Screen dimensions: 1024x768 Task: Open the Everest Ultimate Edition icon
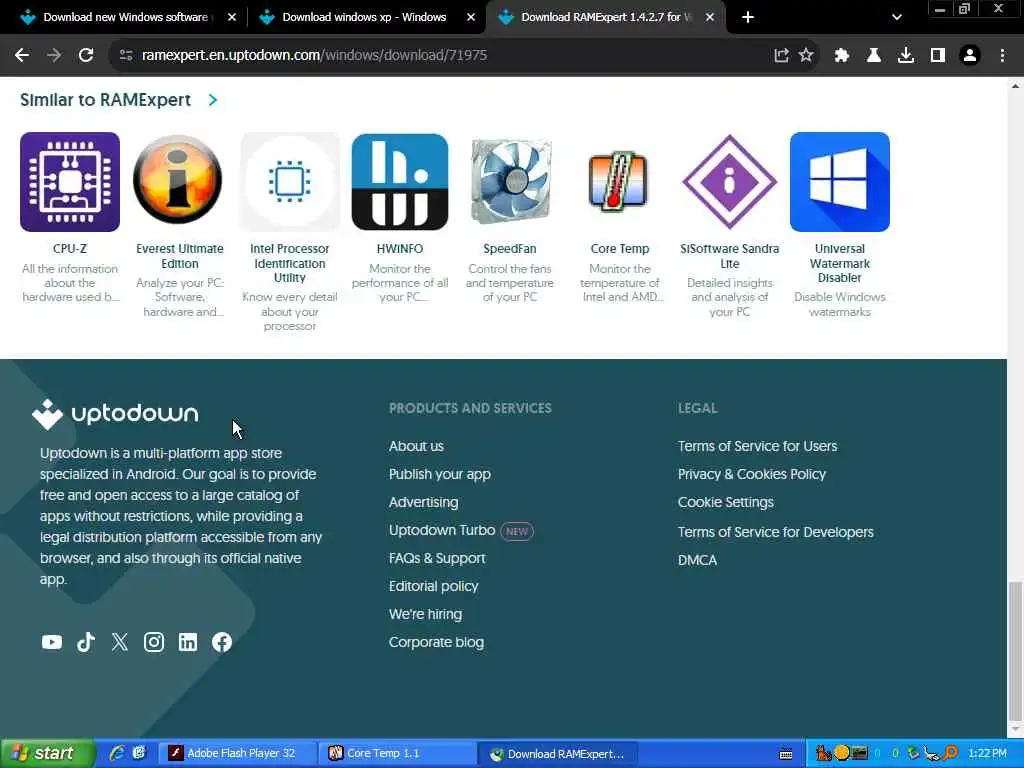[178, 180]
